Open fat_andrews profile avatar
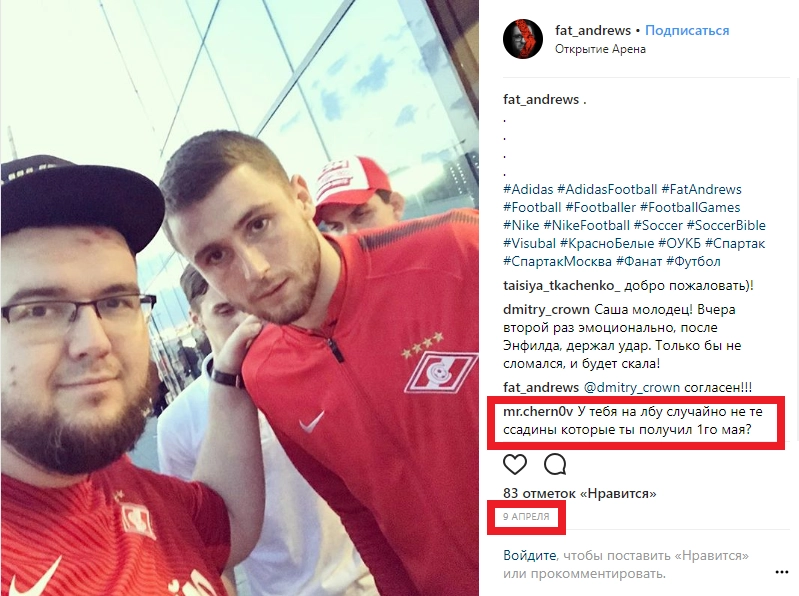This screenshot has height=596, width=799. [523, 39]
